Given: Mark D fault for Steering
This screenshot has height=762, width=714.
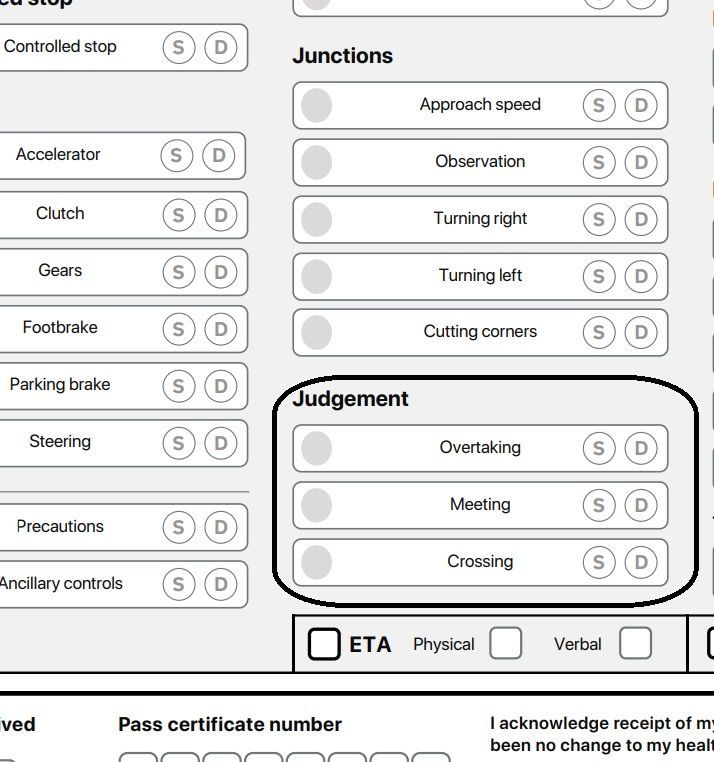Looking at the screenshot, I should pyautogui.click(x=220, y=443).
